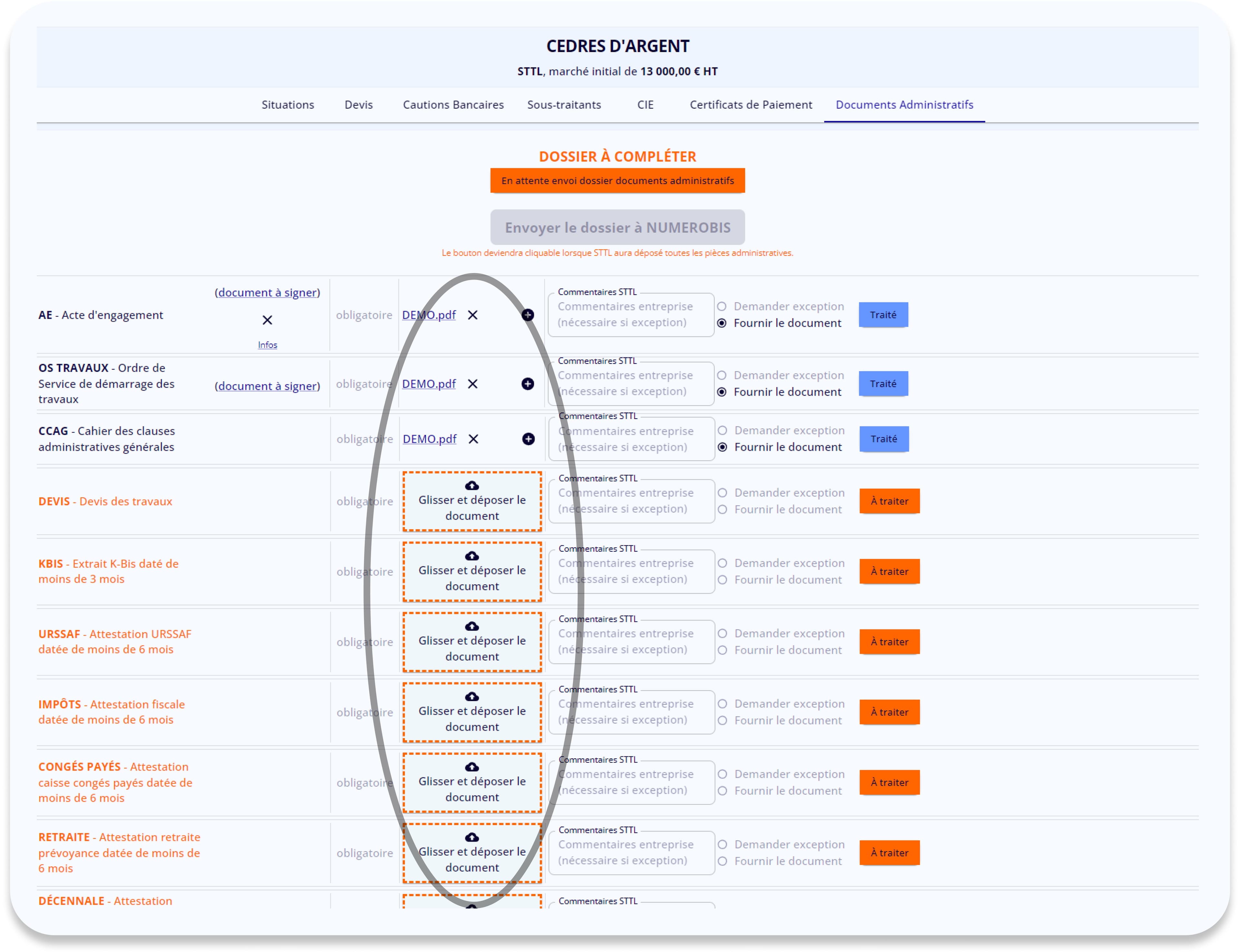Remove the DEMO.pdf from the AE row
This screenshot has height=952, width=1238.
pos(474,315)
